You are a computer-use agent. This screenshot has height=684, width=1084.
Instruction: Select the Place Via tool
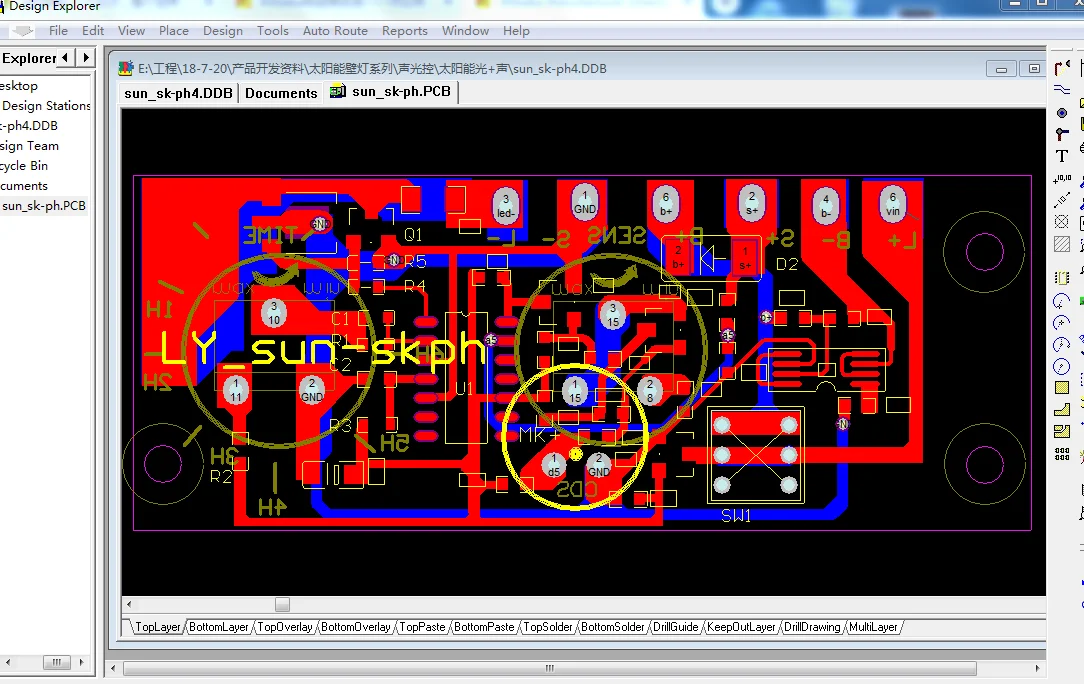click(1062, 135)
